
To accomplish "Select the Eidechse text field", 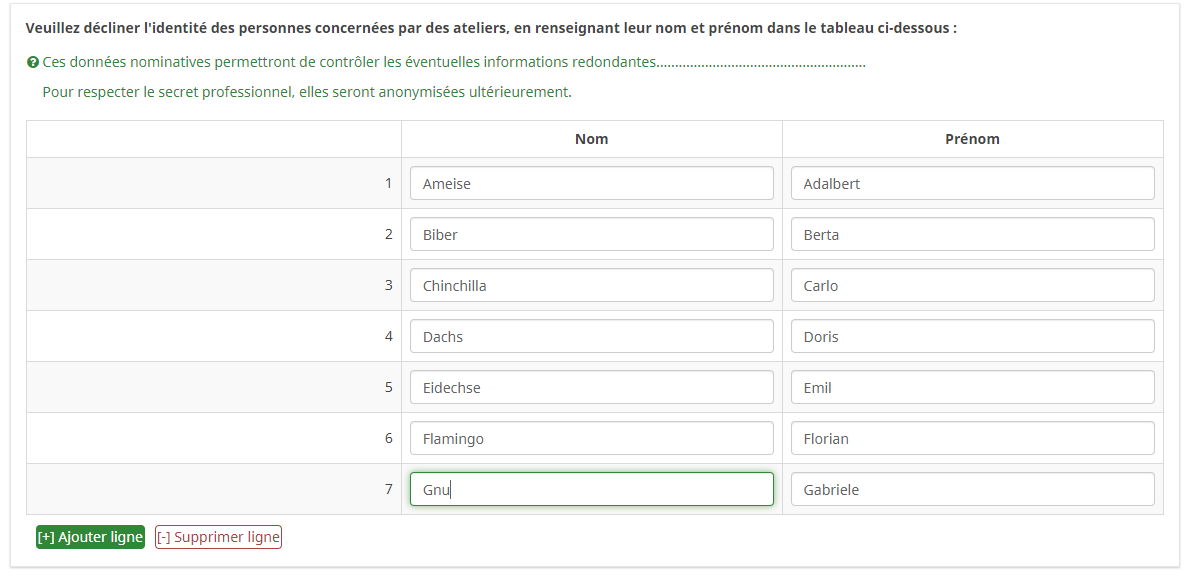I will [x=591, y=388].
